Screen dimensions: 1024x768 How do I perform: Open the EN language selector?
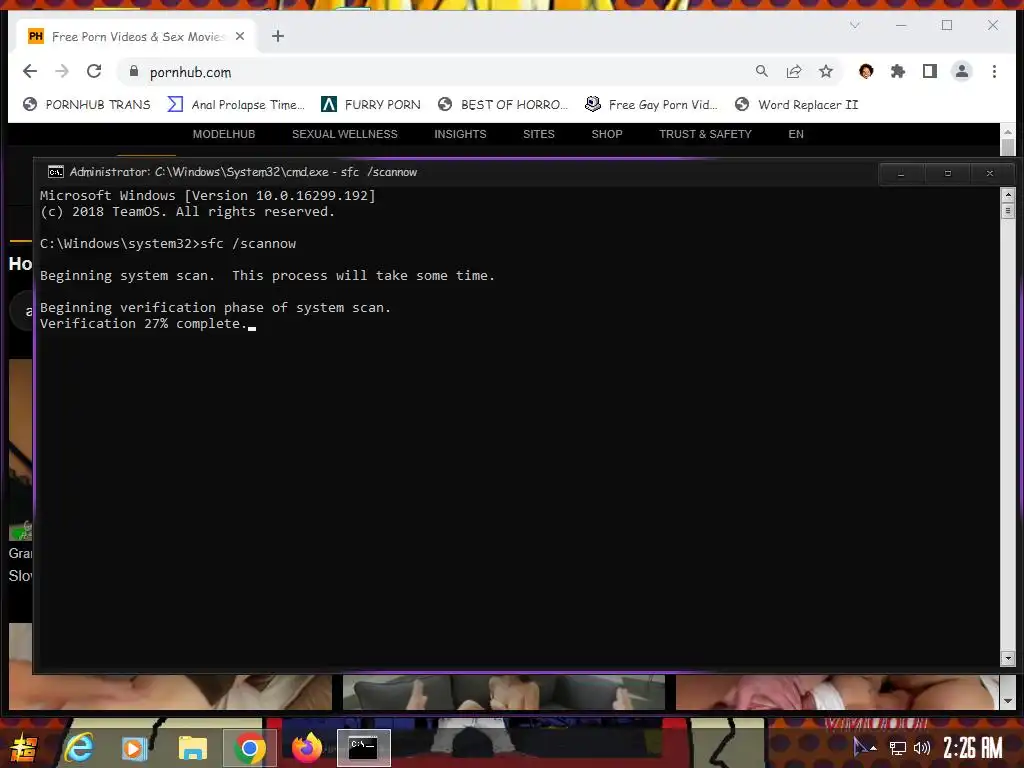[796, 134]
